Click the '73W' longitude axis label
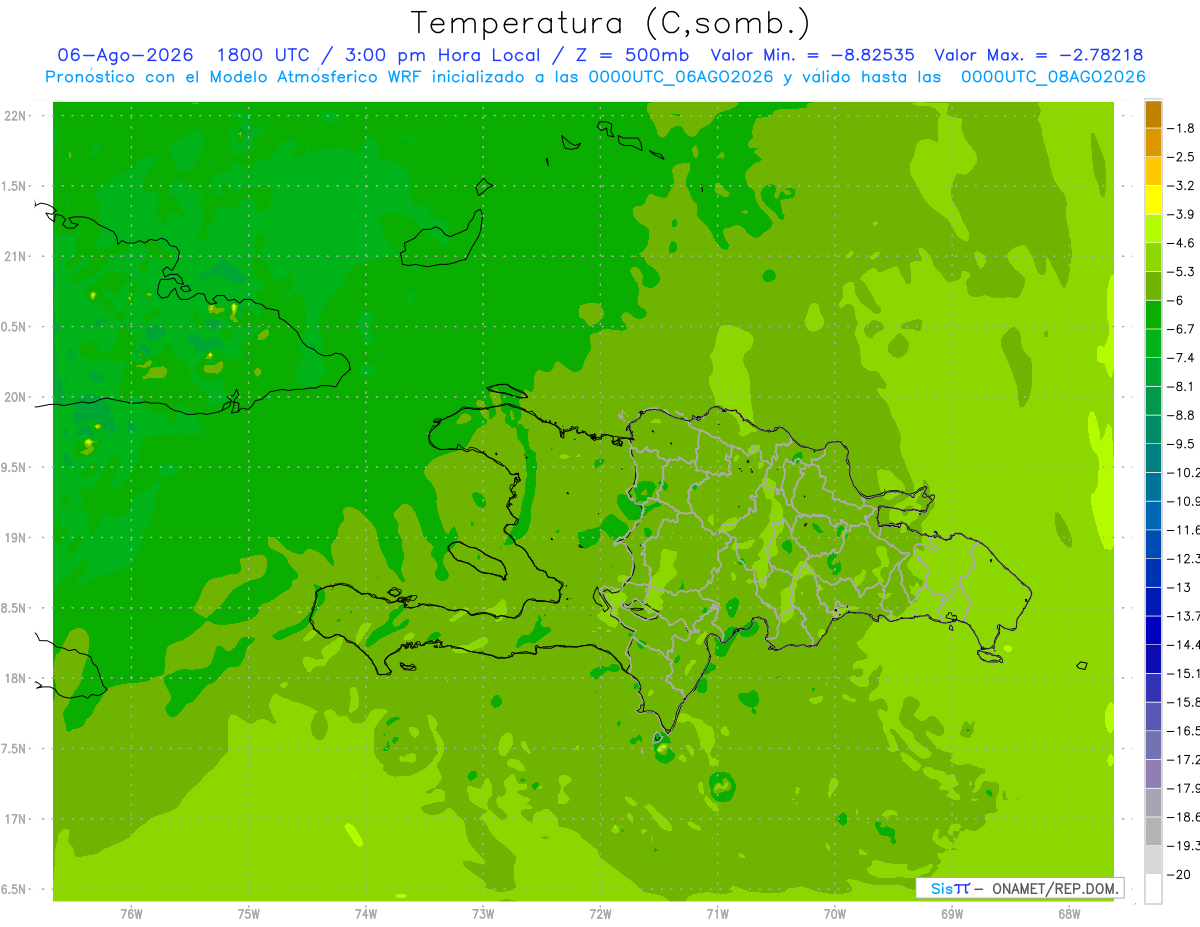Screen dimensions: 1200x927 click(483, 914)
